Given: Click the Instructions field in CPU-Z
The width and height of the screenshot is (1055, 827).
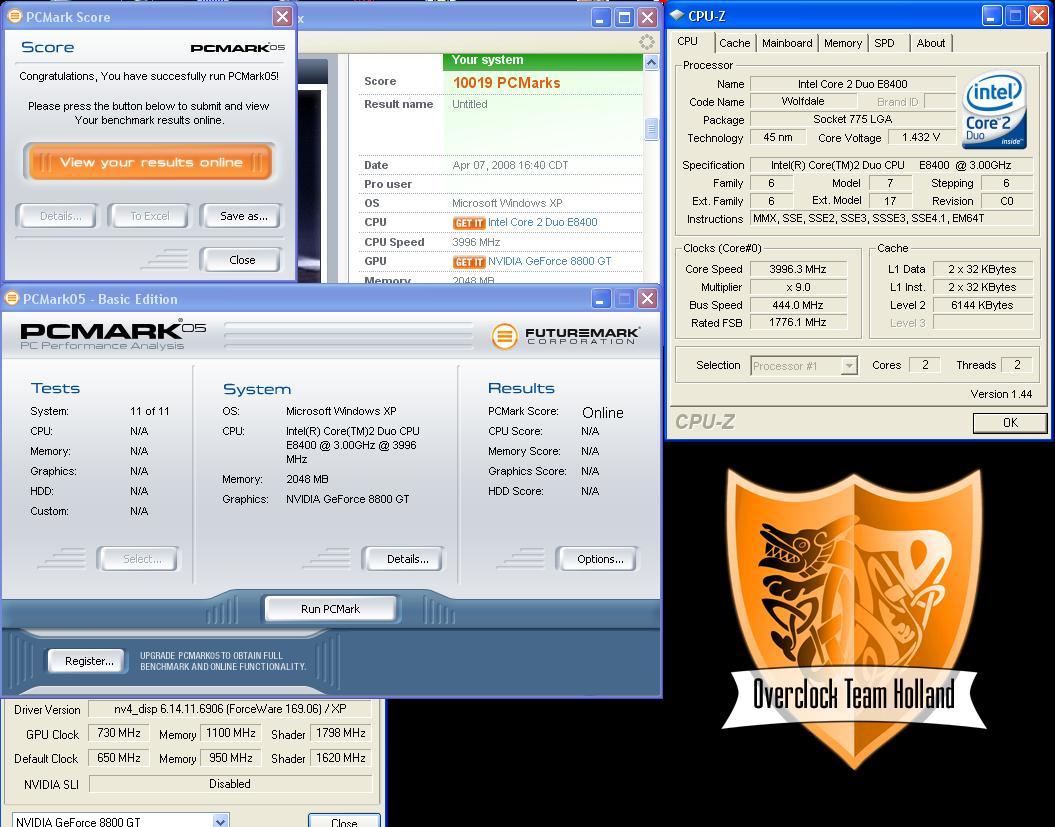Looking at the screenshot, I should pyautogui.click(x=892, y=219).
